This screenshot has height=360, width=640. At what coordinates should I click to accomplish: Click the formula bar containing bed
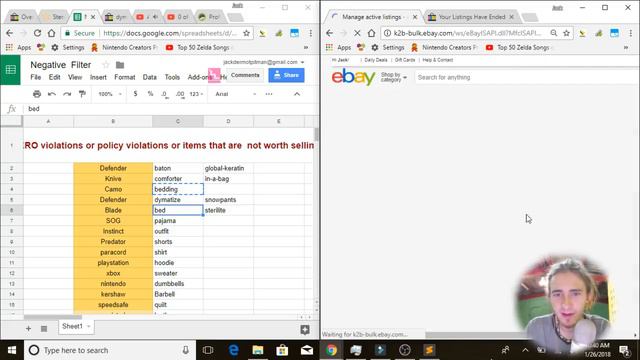pos(171,109)
